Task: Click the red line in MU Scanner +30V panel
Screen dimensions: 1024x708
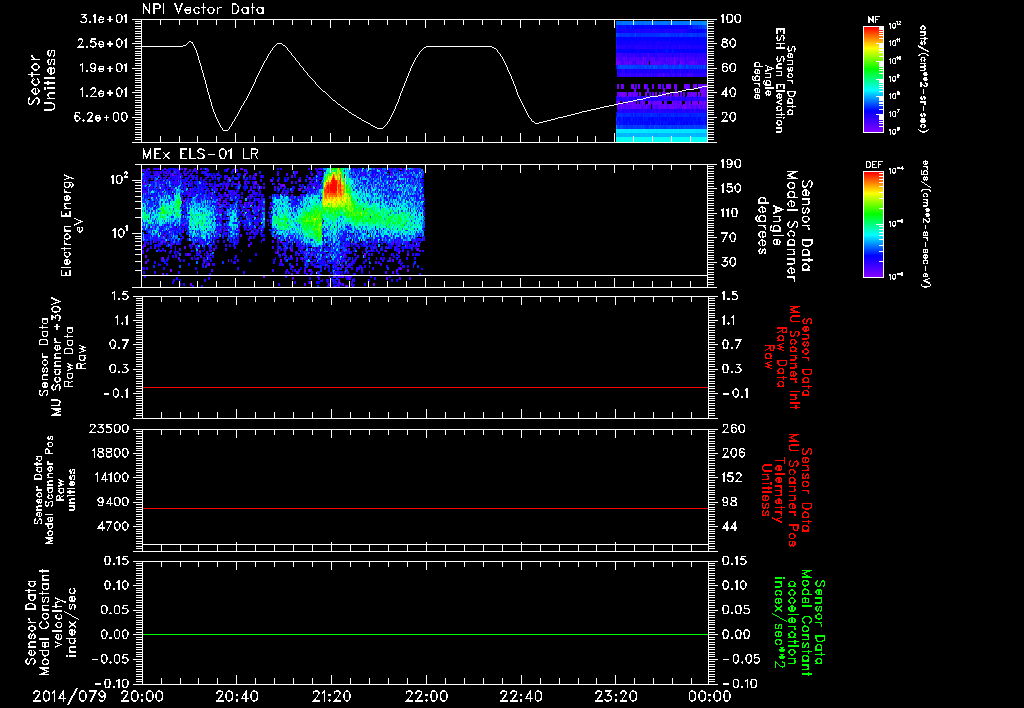Action: 424,387
